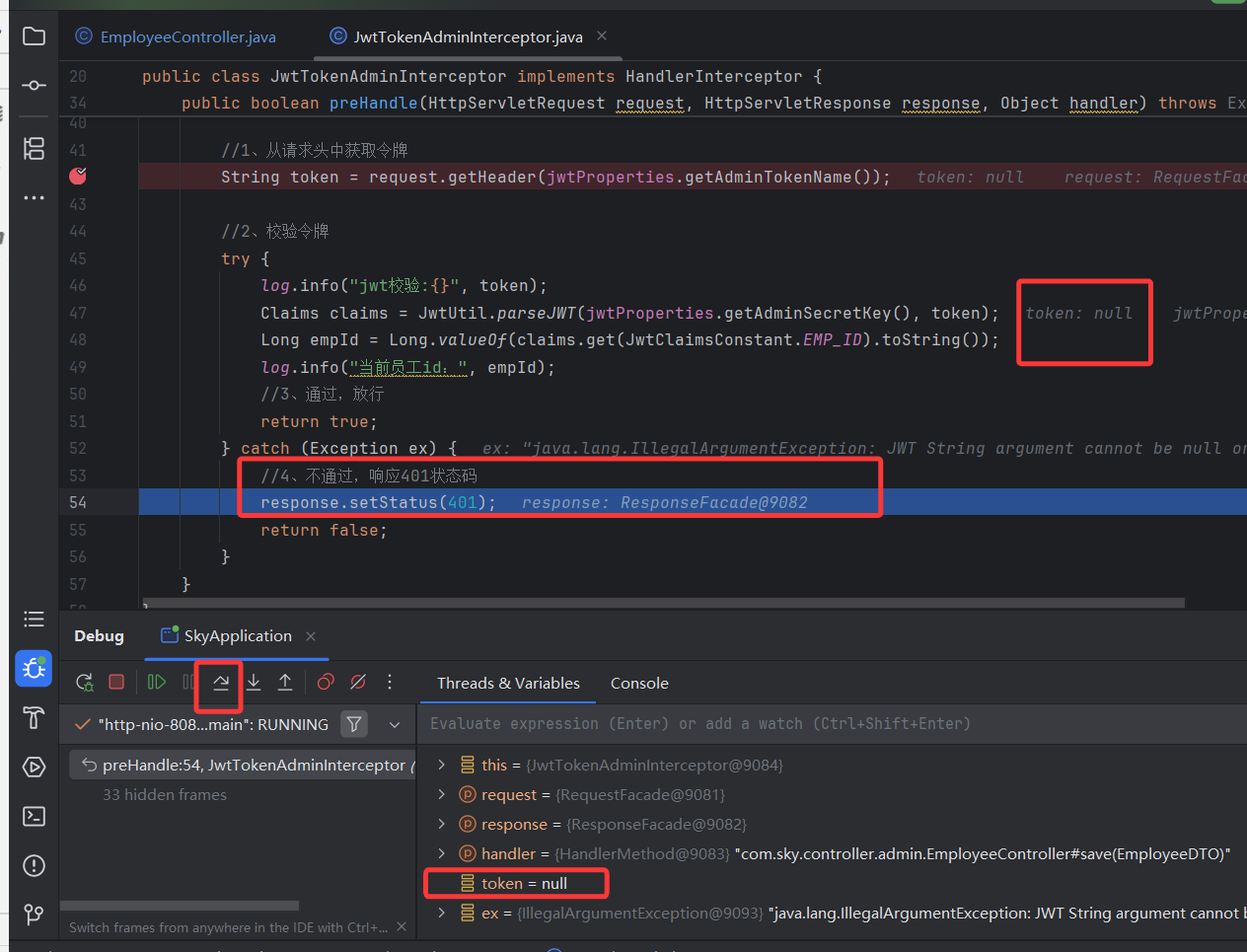Toggle the breakpoint on line 42
Image resolution: width=1247 pixels, height=952 pixels.
pyautogui.click(x=78, y=177)
